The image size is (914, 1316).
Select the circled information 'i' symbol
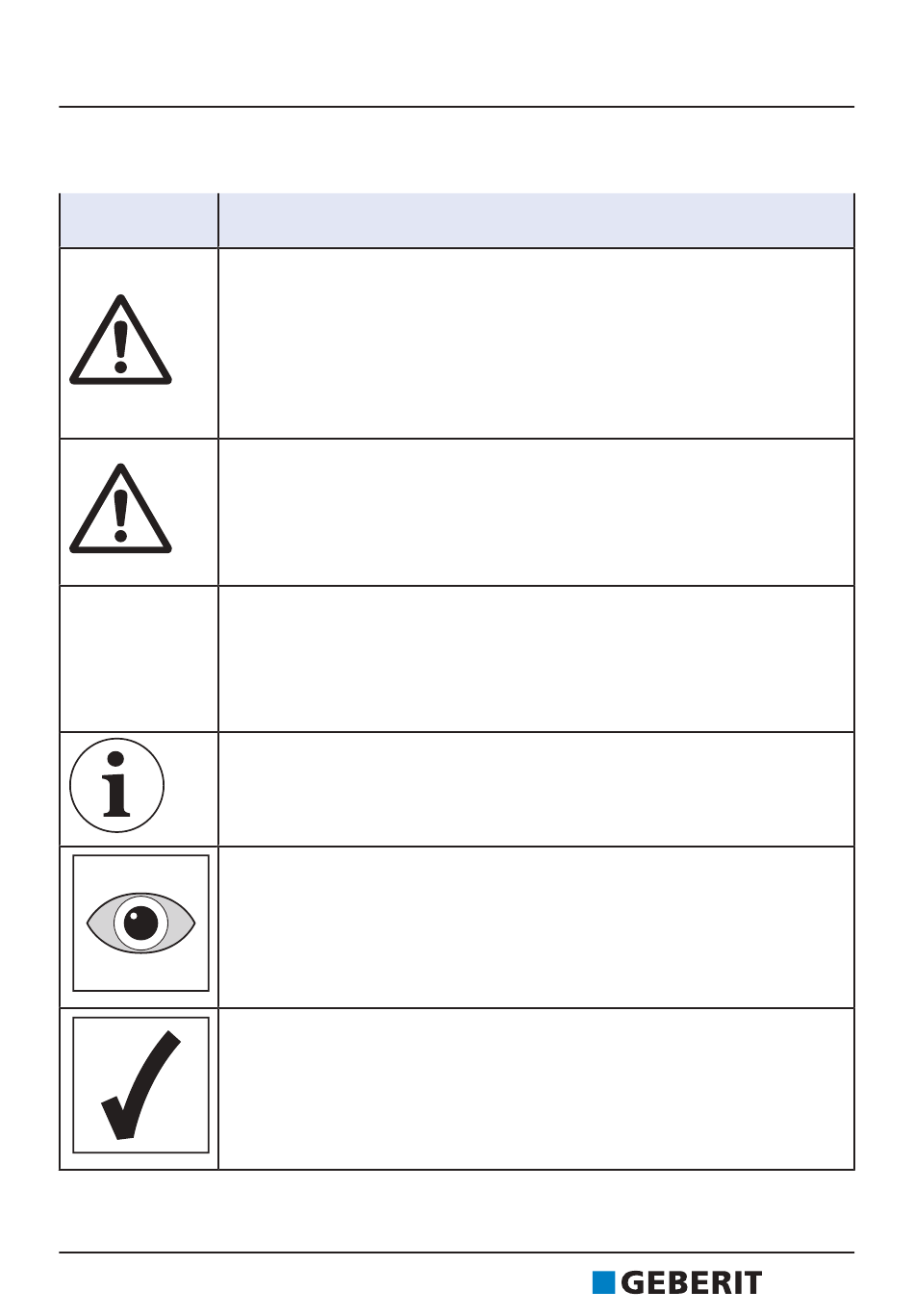117,786
